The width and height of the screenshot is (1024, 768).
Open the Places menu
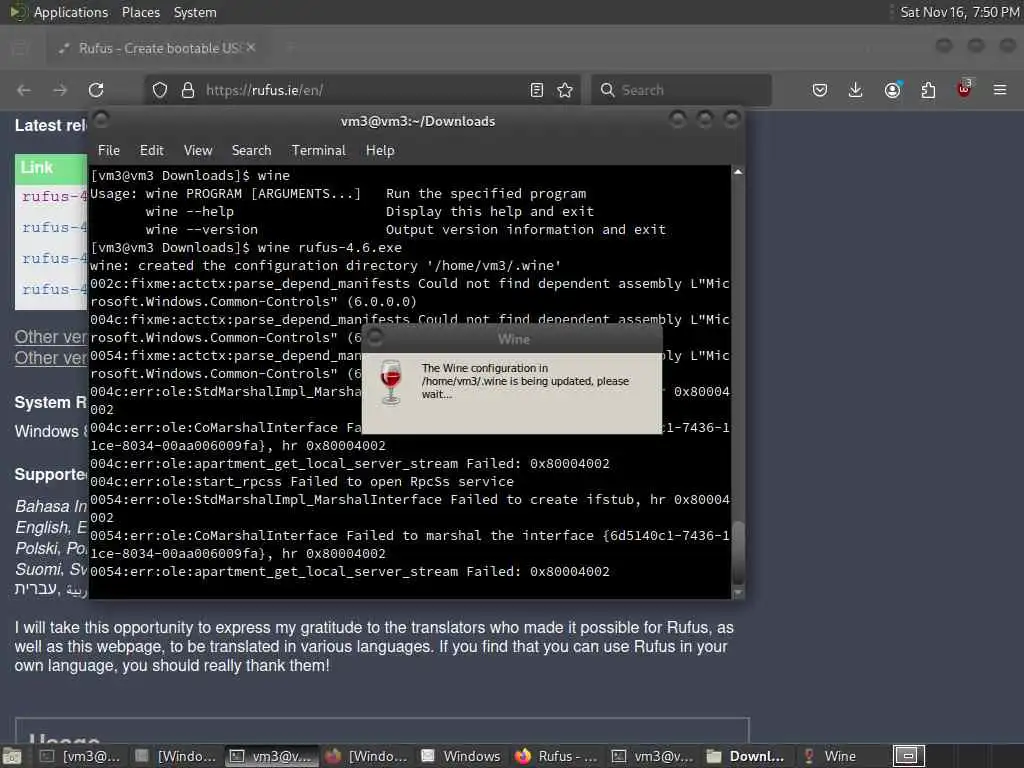pyautogui.click(x=140, y=12)
